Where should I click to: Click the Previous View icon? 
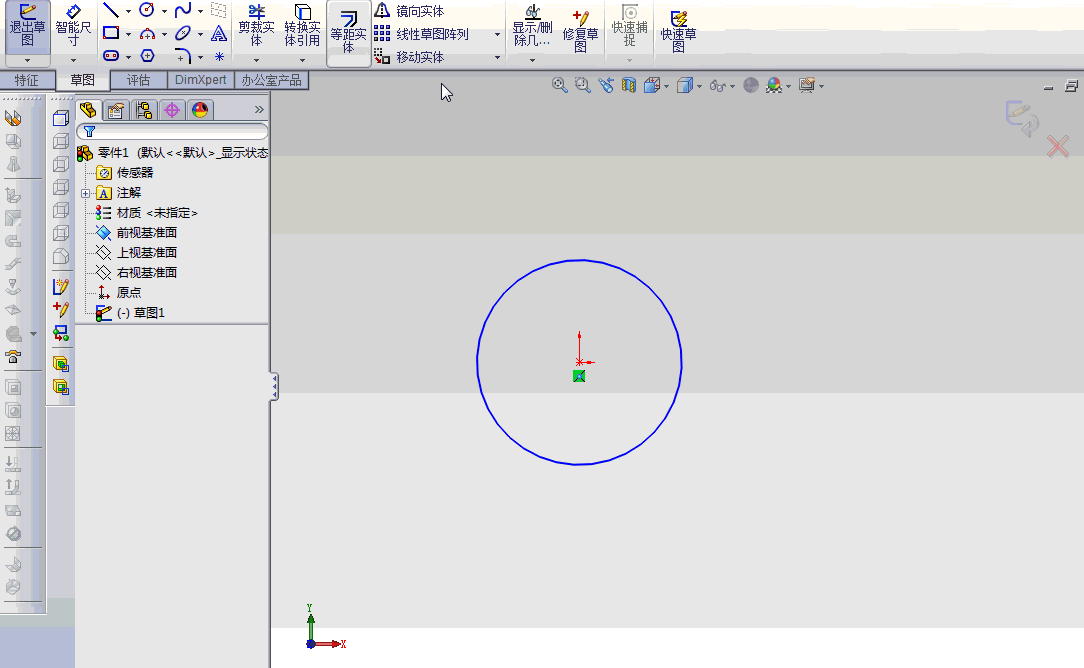tap(606, 85)
